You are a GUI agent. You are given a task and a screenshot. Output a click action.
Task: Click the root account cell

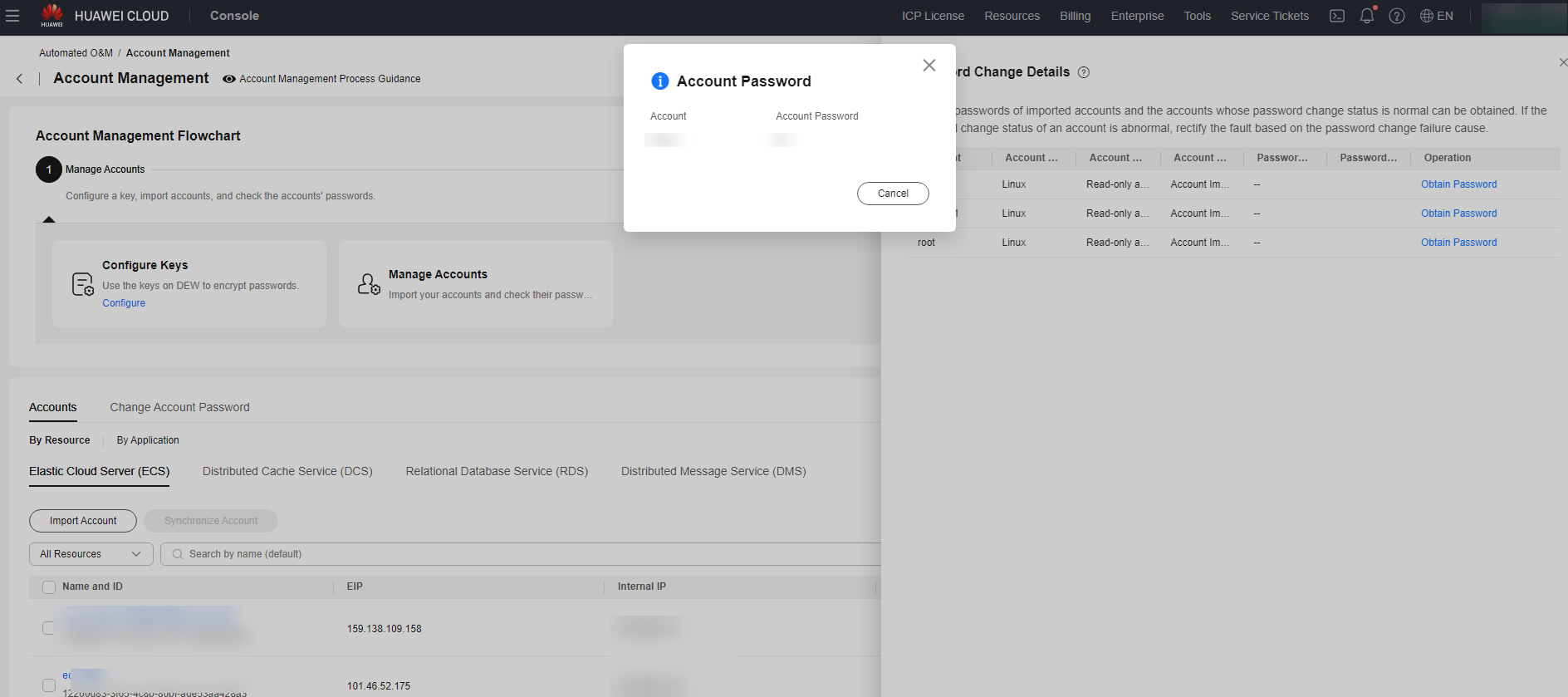click(926, 243)
